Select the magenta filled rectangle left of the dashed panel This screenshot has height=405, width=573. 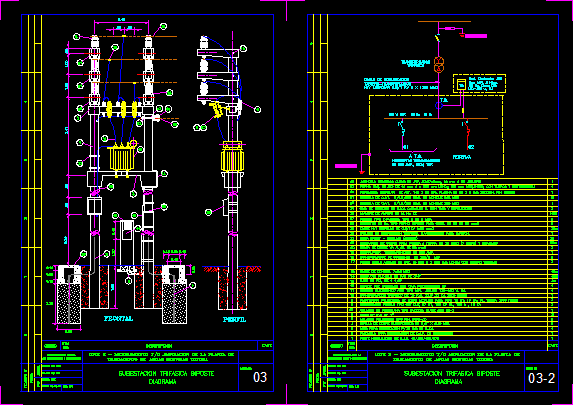point(346,166)
